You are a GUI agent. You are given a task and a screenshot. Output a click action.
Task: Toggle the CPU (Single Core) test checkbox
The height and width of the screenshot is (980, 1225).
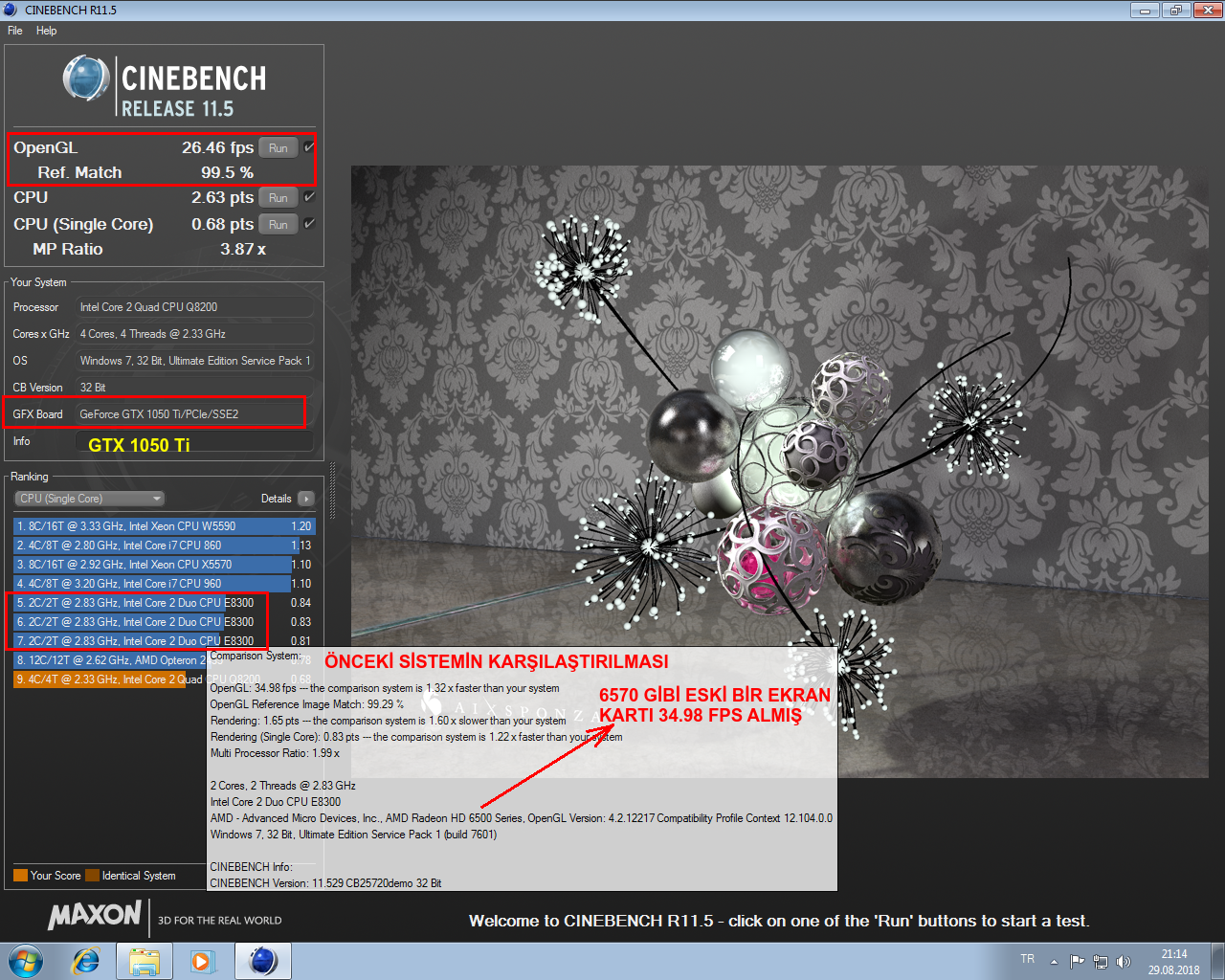(308, 224)
